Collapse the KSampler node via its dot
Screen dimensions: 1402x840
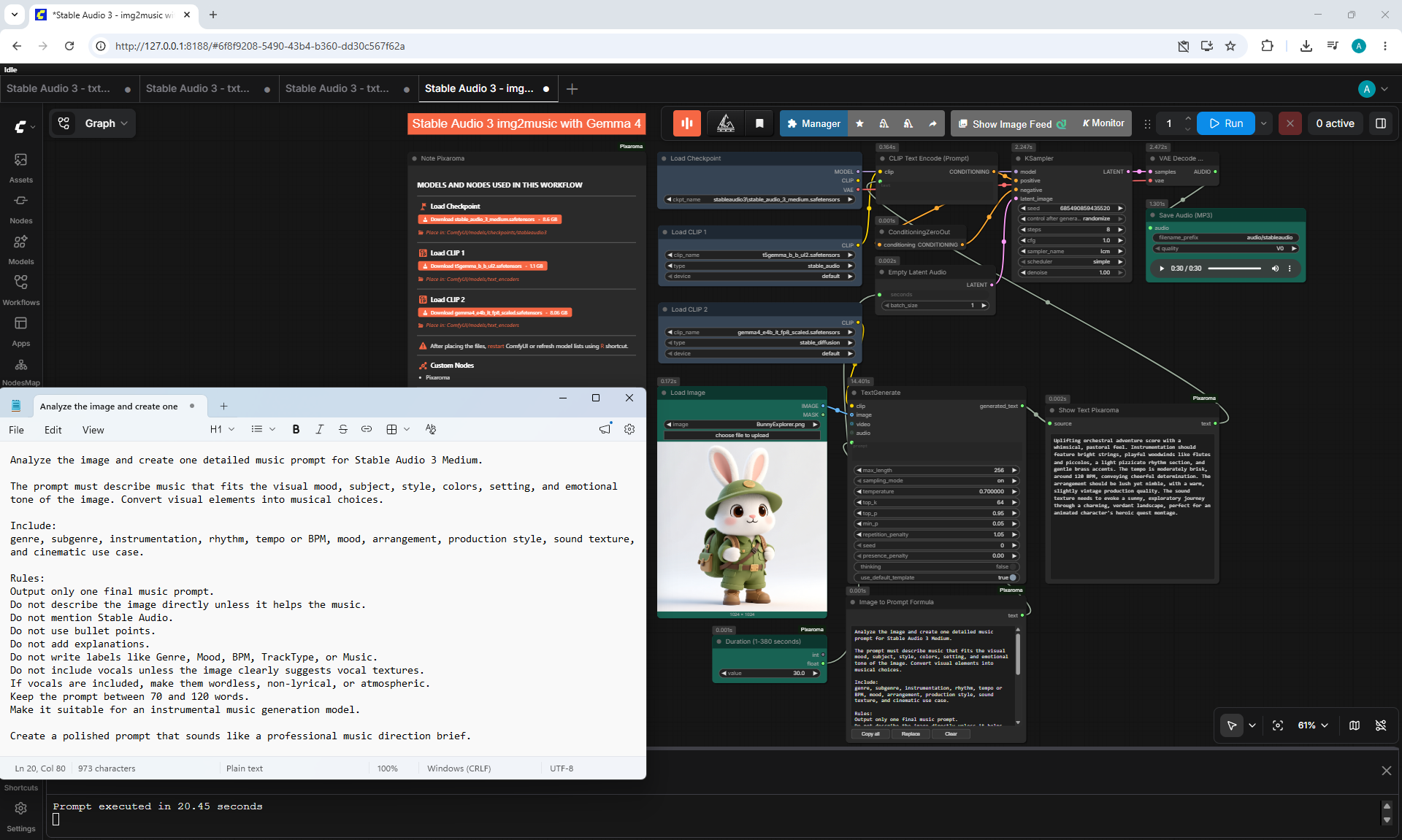(x=1017, y=158)
